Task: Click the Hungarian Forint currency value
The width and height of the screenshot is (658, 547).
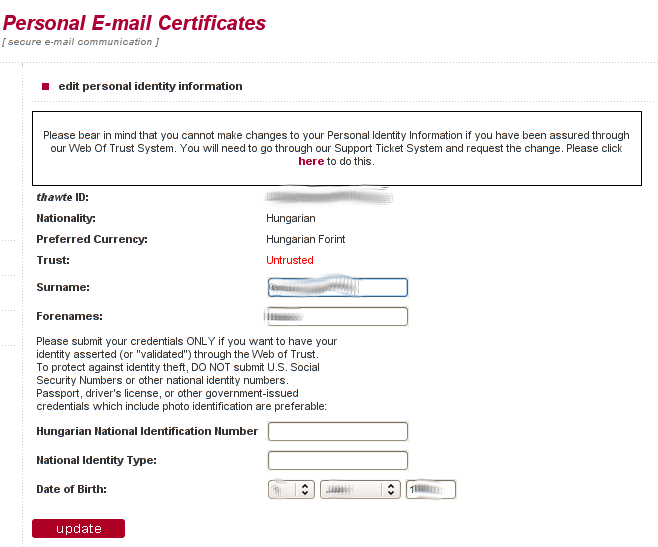Action: tap(306, 239)
